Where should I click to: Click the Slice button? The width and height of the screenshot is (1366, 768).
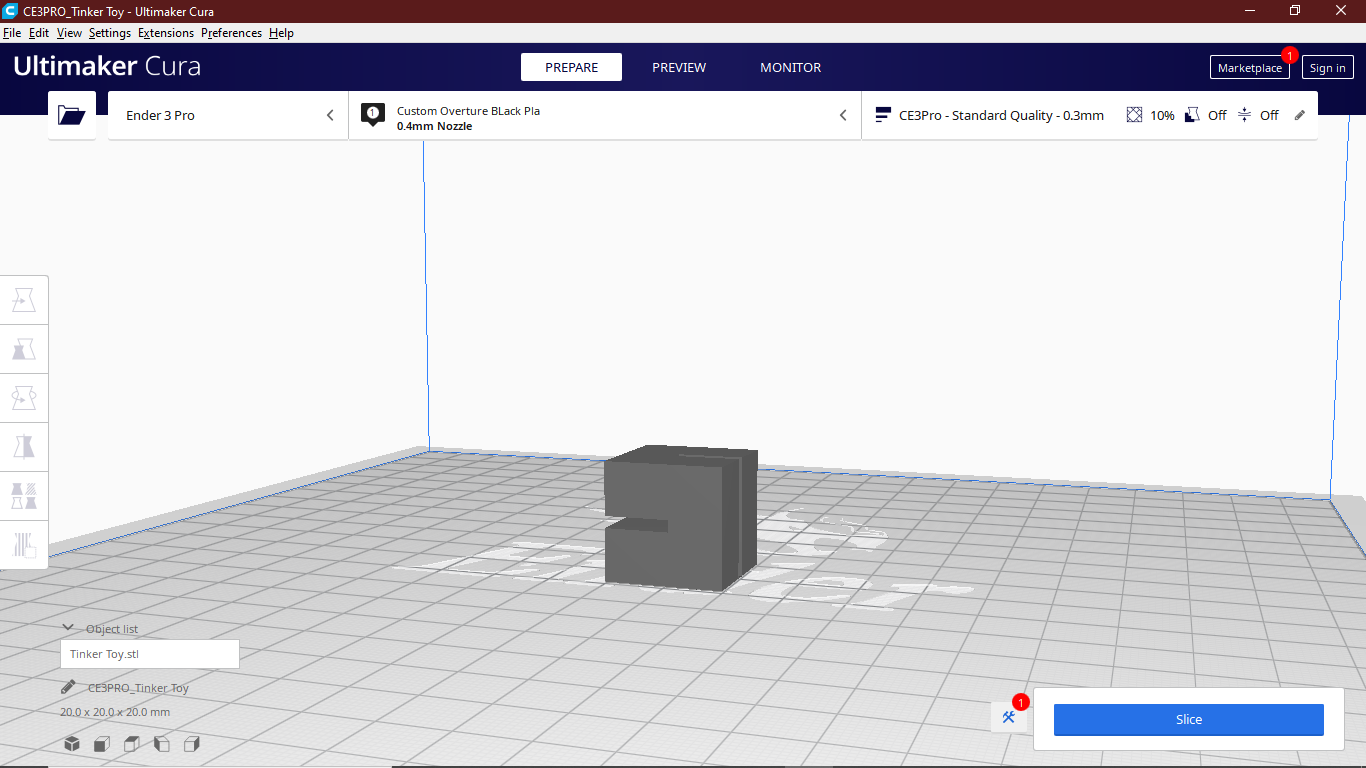1188,719
